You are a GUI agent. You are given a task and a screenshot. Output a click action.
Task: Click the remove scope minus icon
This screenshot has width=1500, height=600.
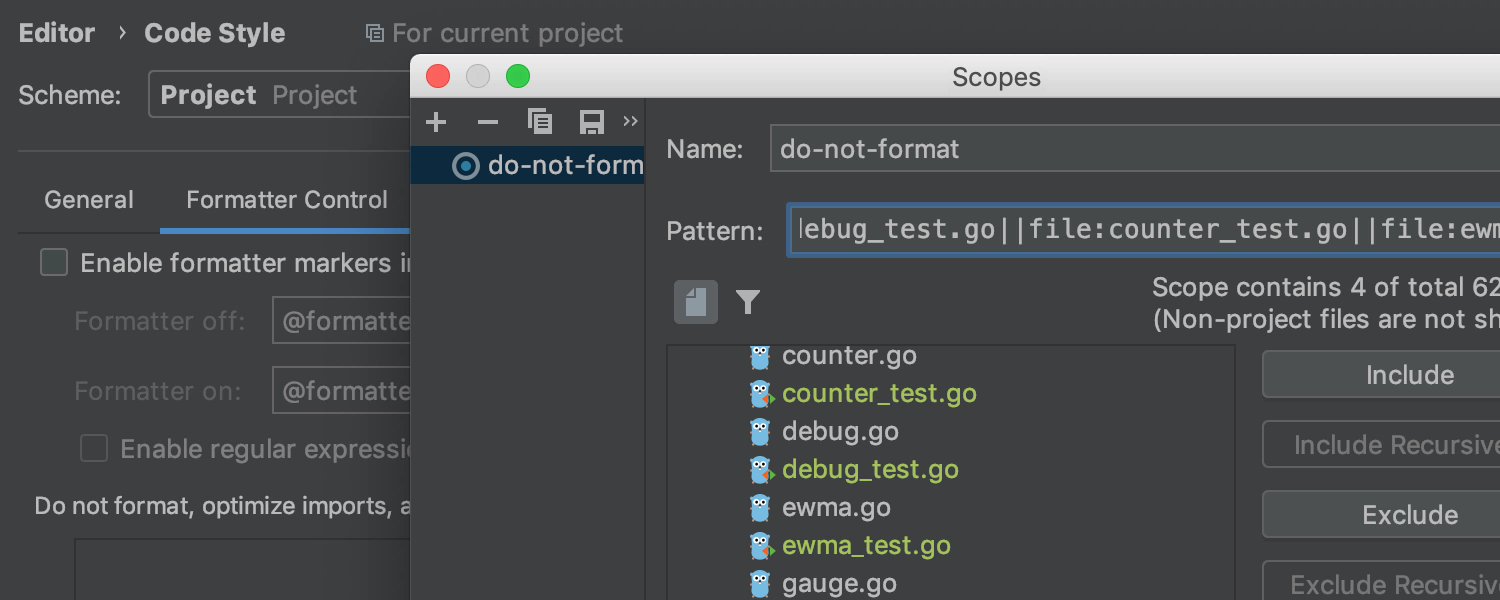pyautogui.click(x=488, y=123)
